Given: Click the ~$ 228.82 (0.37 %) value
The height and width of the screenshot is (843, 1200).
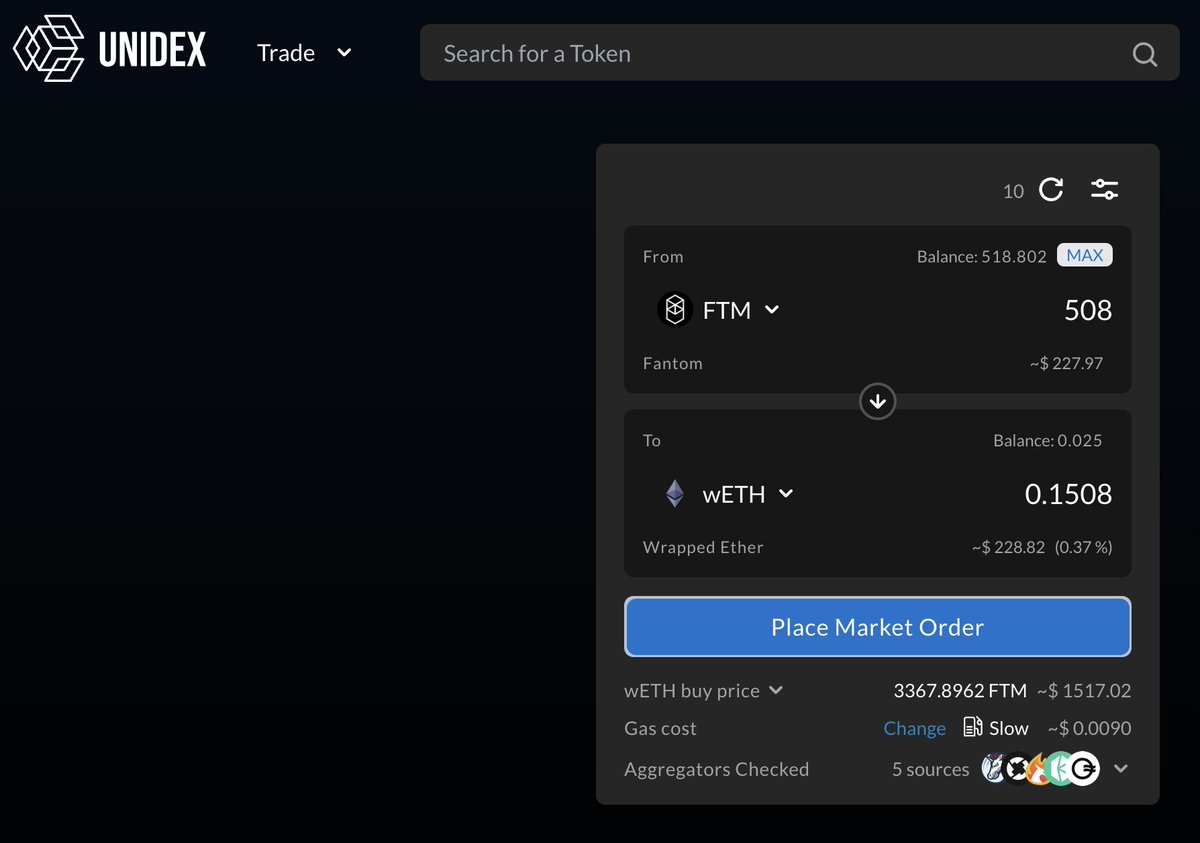Looking at the screenshot, I should (1041, 548).
